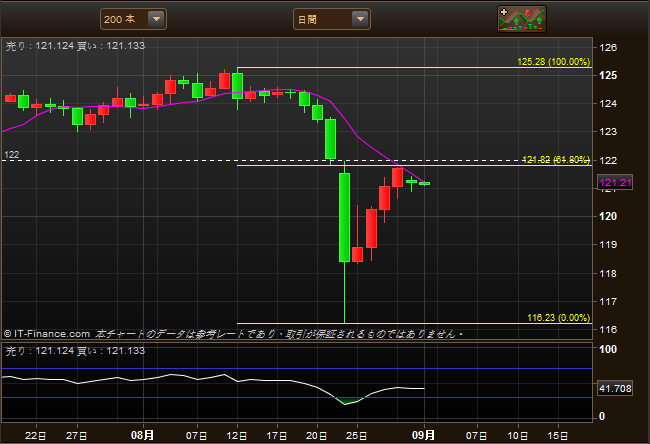Viewport: 650px width, 444px height.
Task: Click the 116.23 (0.00%) Fibonacci label
Action: click(x=558, y=318)
